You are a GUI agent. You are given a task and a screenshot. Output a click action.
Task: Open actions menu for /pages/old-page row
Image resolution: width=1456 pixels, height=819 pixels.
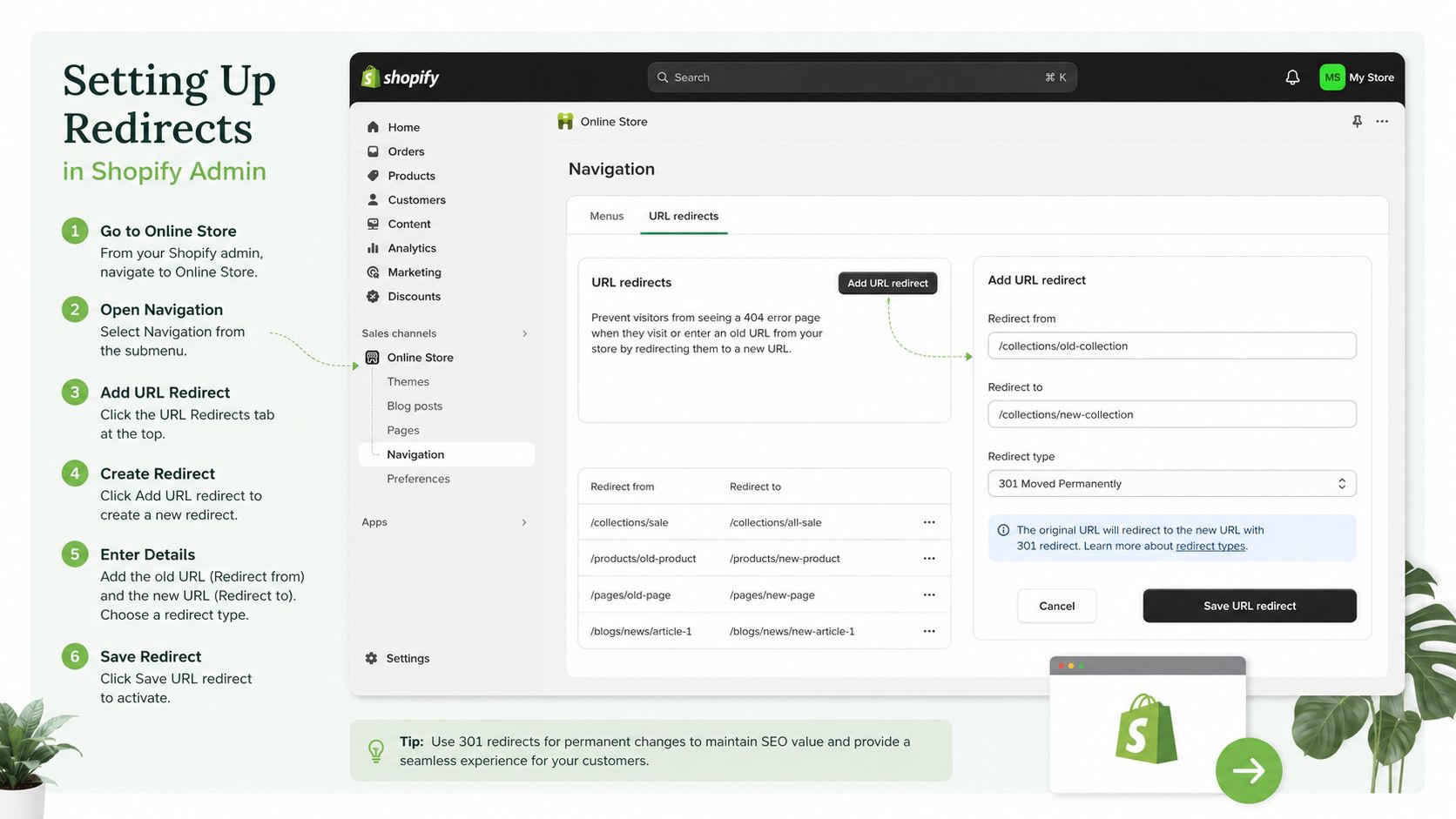(929, 595)
